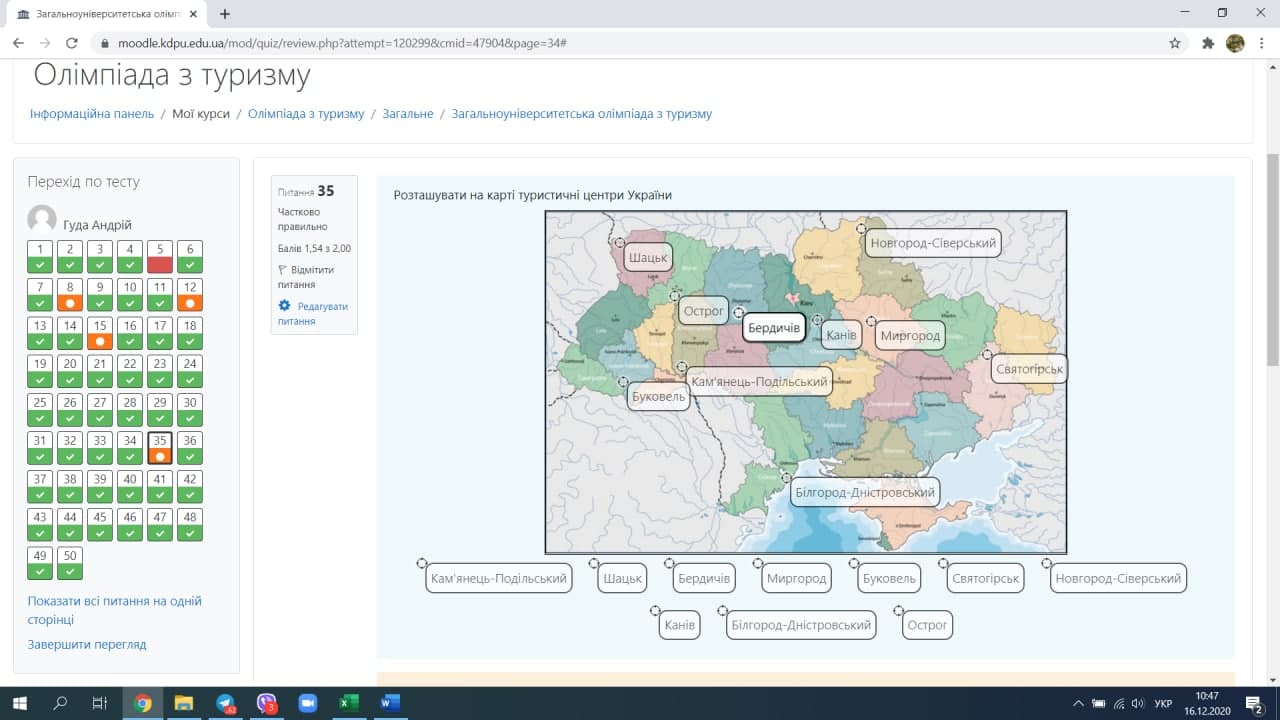Screen dimensions: 1280x720
Task: Open Word from the taskbar
Action: pos(389,703)
